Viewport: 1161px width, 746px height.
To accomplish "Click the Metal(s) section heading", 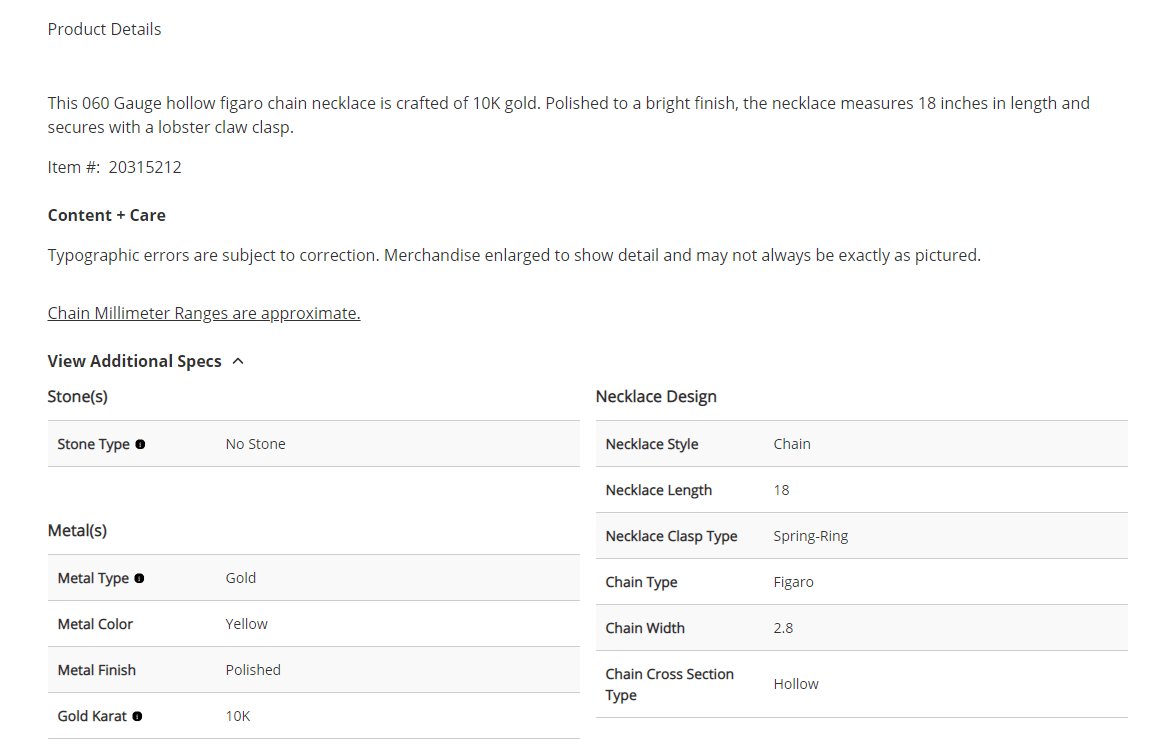I will click(77, 531).
